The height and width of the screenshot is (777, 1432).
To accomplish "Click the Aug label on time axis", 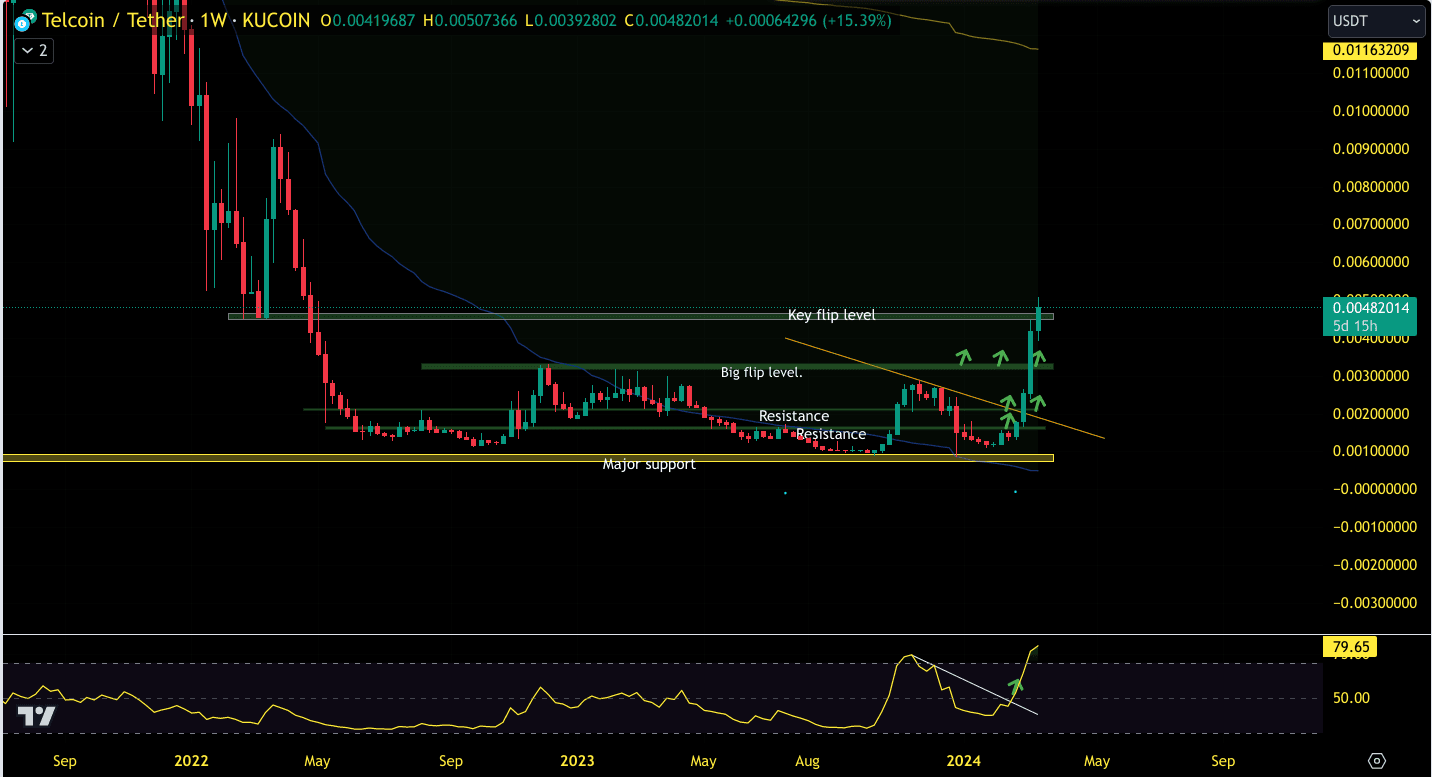I will (807, 761).
